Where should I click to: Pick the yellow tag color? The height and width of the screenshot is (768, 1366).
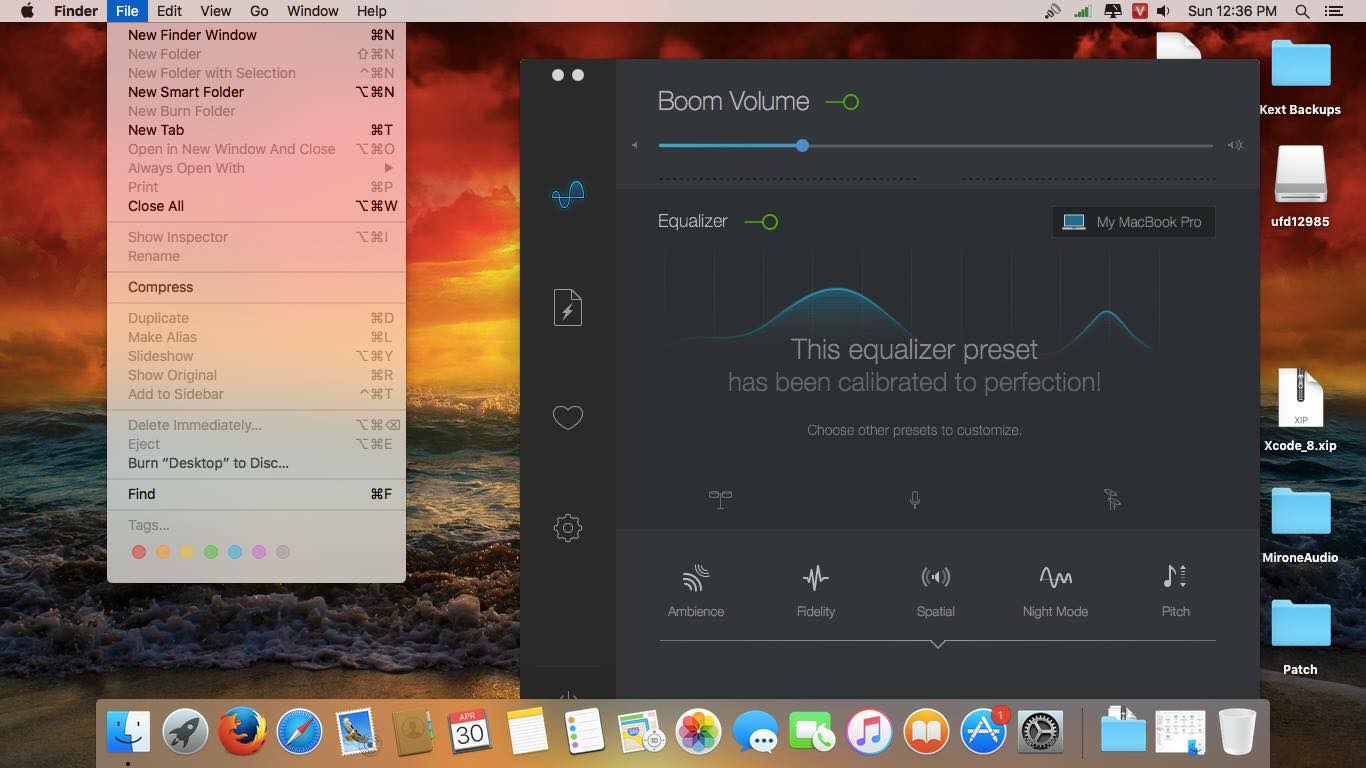click(187, 552)
